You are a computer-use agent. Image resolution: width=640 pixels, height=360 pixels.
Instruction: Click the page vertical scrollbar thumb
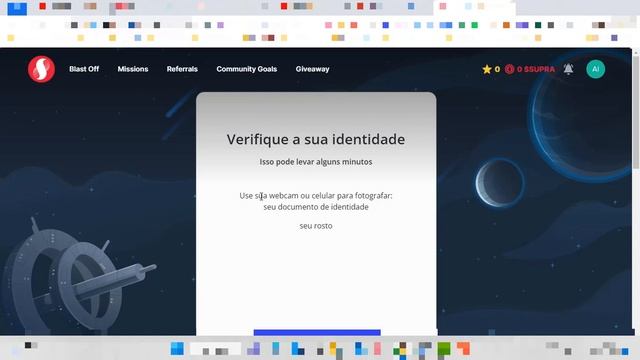click(x=636, y=111)
